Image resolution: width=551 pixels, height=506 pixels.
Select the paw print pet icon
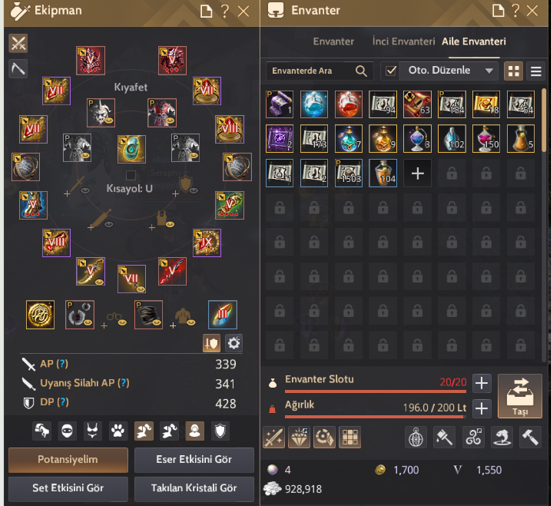(118, 431)
